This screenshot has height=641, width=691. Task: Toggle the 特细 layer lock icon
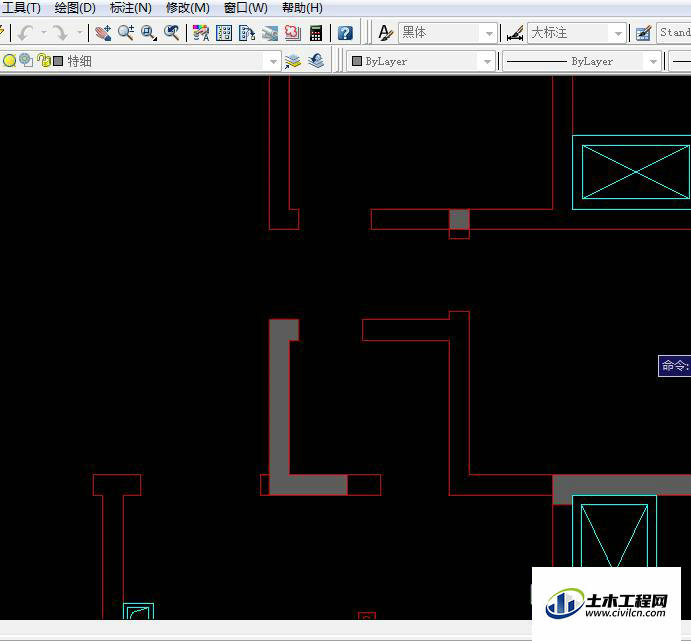43,60
